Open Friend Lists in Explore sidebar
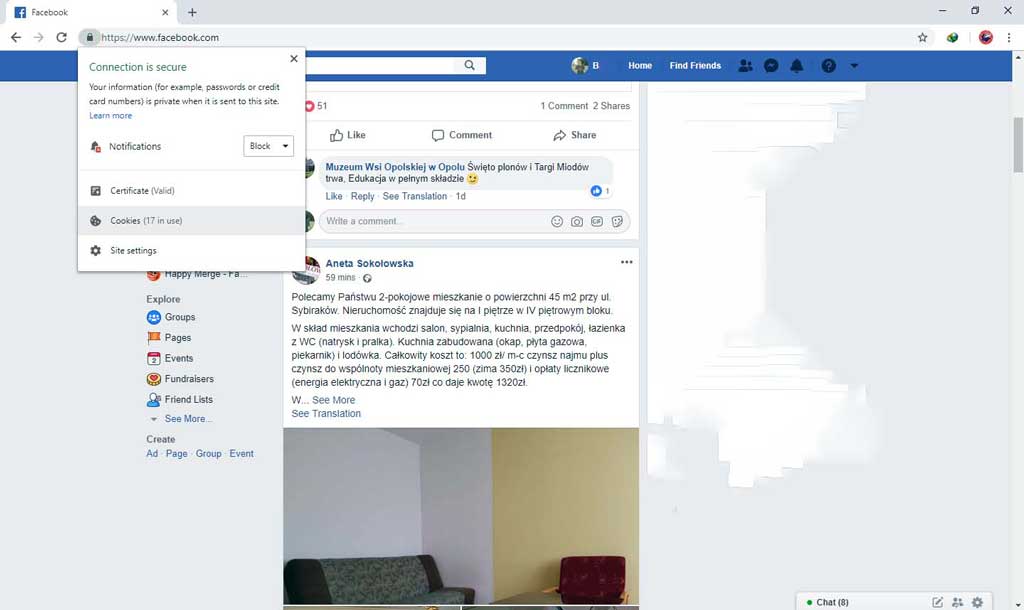Image resolution: width=1024 pixels, height=610 pixels. tap(180, 399)
